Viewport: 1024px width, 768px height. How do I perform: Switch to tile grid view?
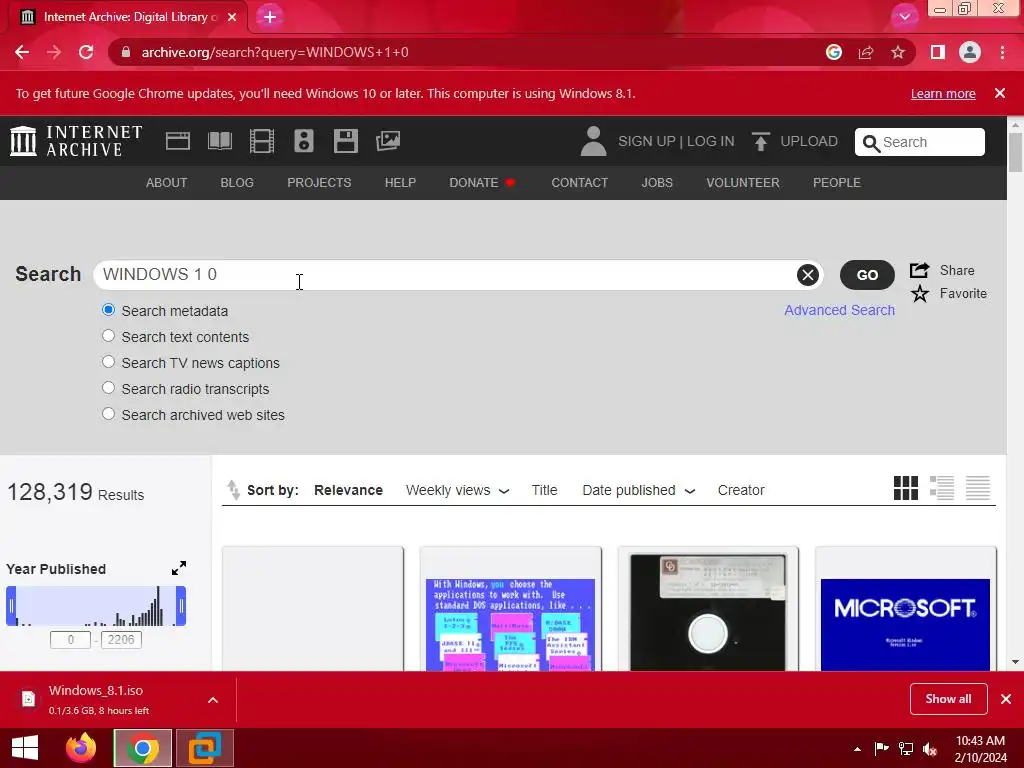pos(905,488)
